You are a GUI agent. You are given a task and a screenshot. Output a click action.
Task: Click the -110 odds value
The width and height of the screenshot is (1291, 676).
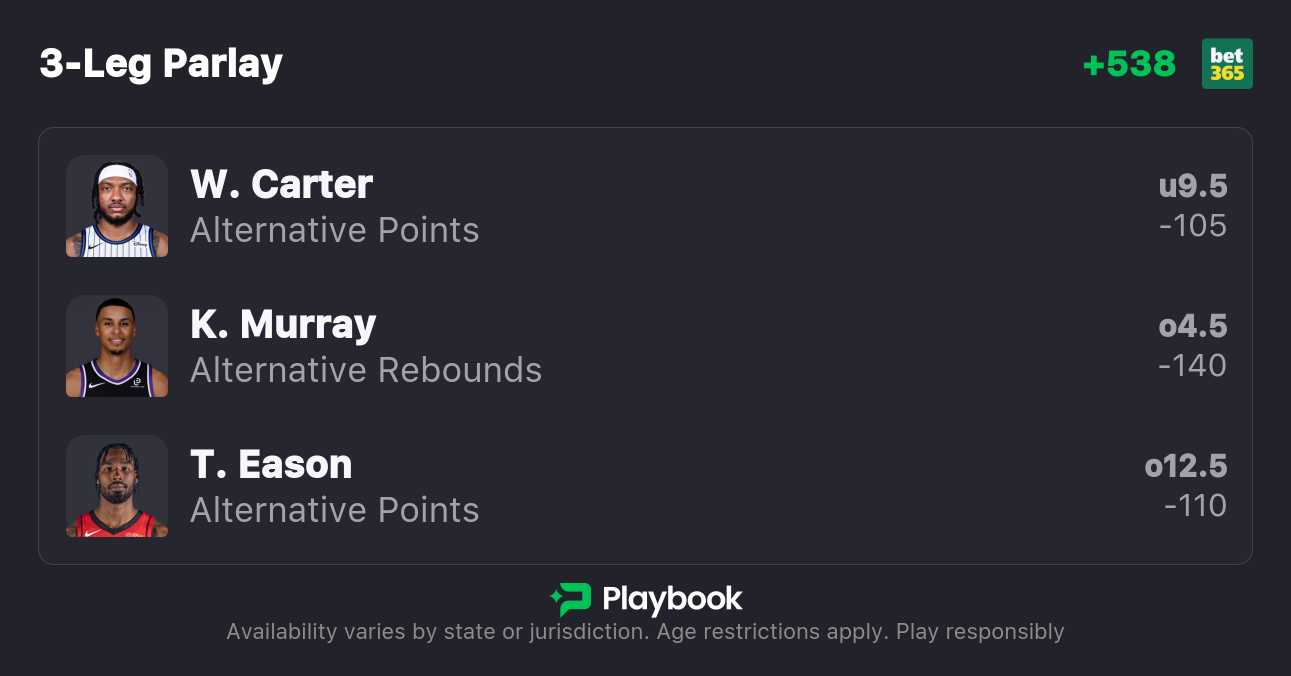pos(1195,506)
